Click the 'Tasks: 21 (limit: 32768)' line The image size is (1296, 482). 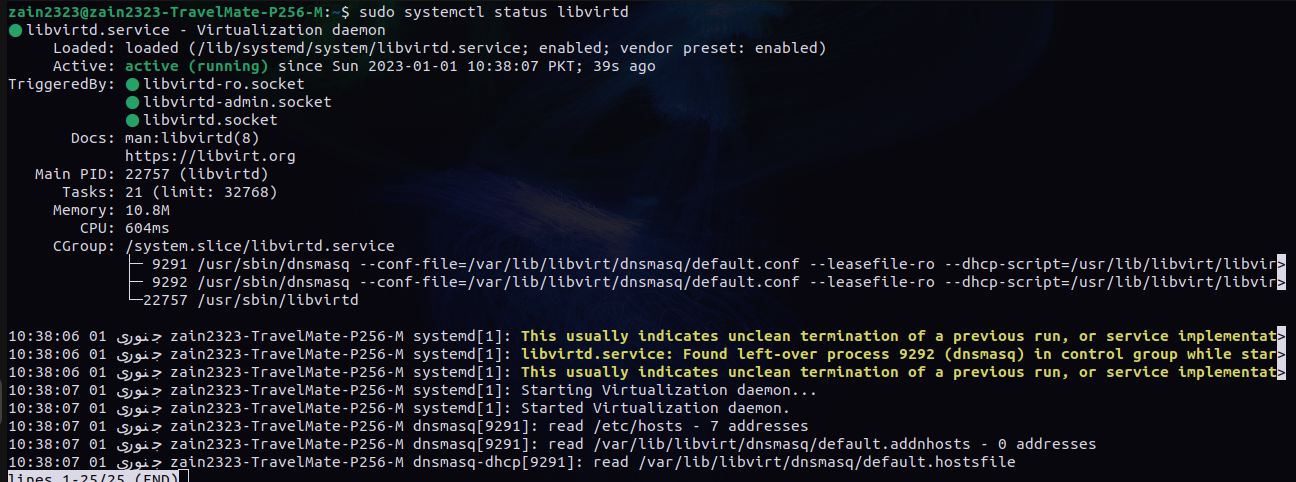click(x=170, y=192)
